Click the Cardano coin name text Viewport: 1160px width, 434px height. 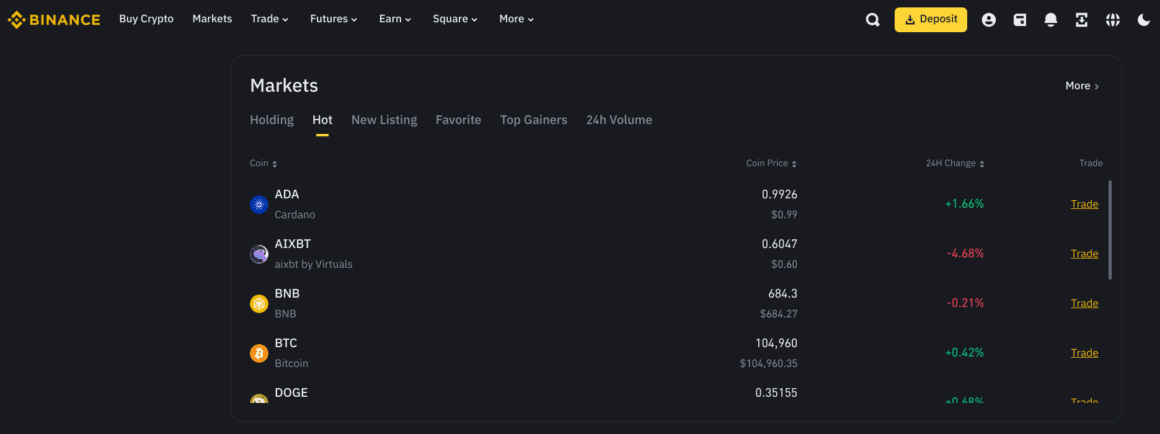tap(295, 215)
